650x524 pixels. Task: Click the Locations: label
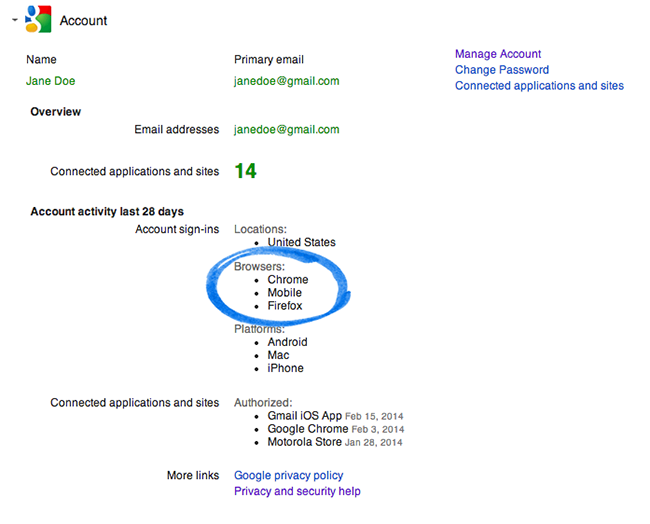(260, 229)
